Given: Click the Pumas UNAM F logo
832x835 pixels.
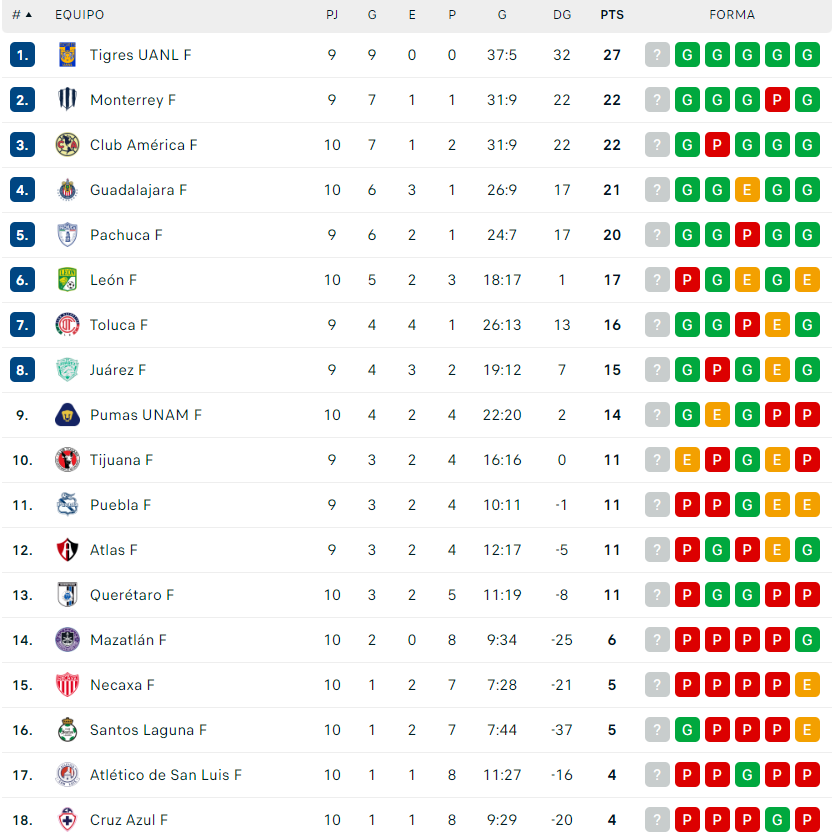Looking at the screenshot, I should click(x=67, y=415).
